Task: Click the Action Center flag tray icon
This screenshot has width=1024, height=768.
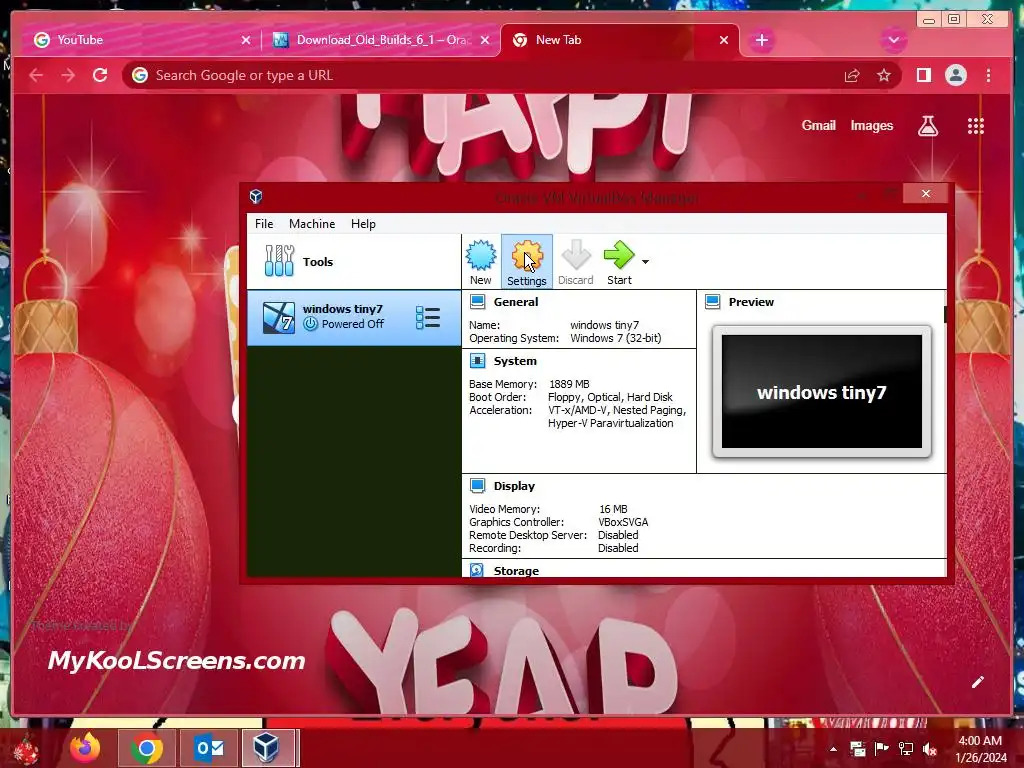Action: [882, 749]
